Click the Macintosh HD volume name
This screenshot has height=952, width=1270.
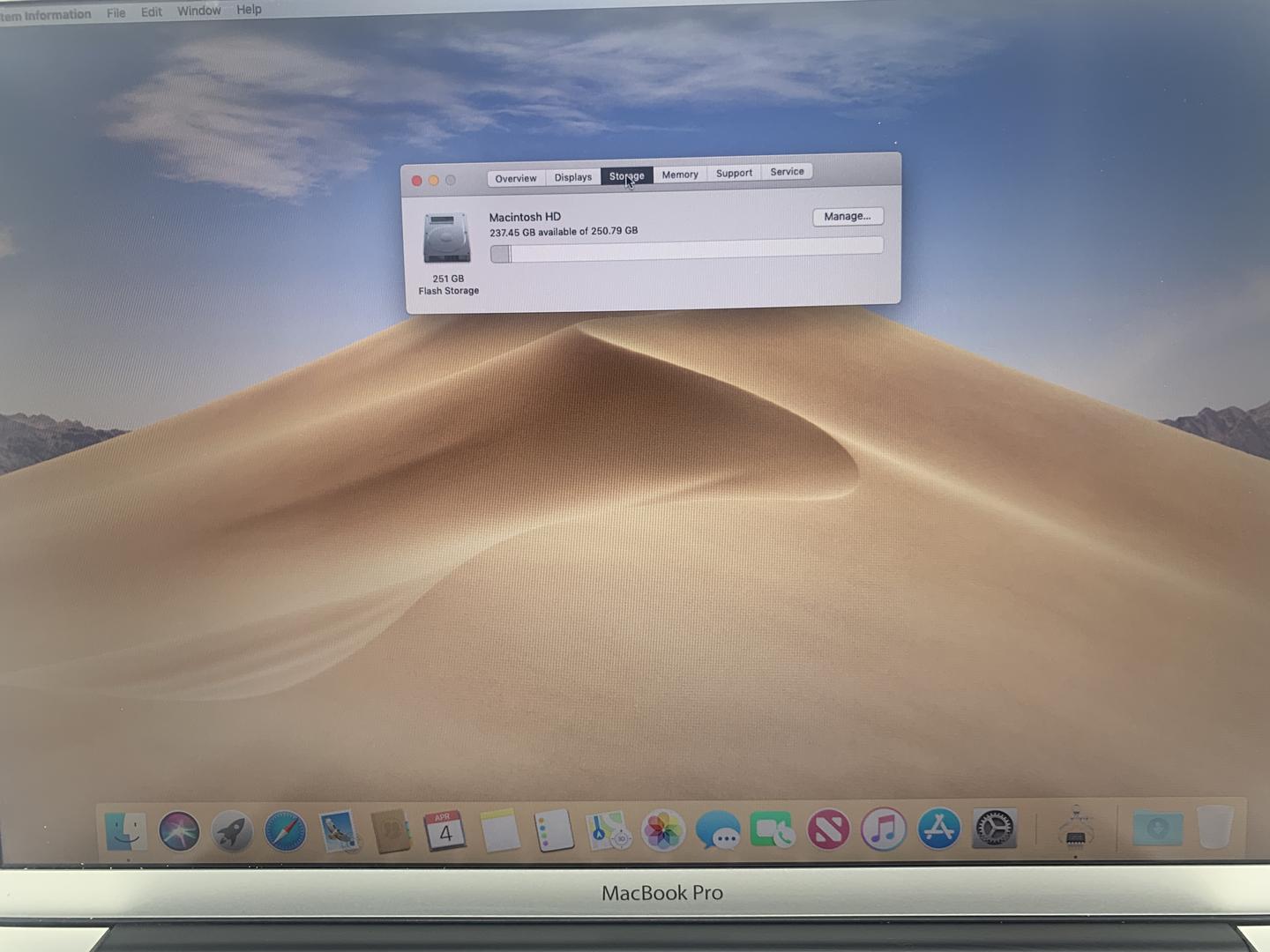[525, 217]
